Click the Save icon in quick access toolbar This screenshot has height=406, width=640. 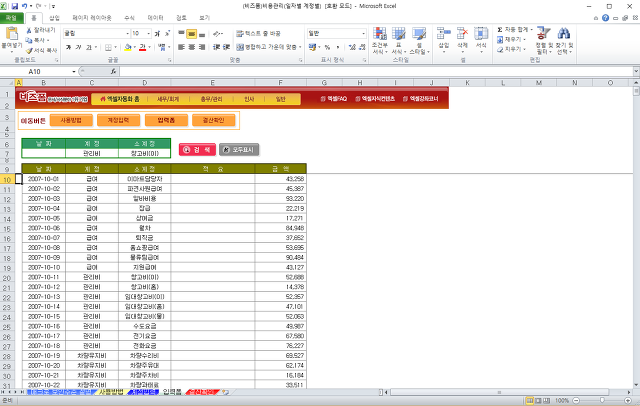(15, 6)
